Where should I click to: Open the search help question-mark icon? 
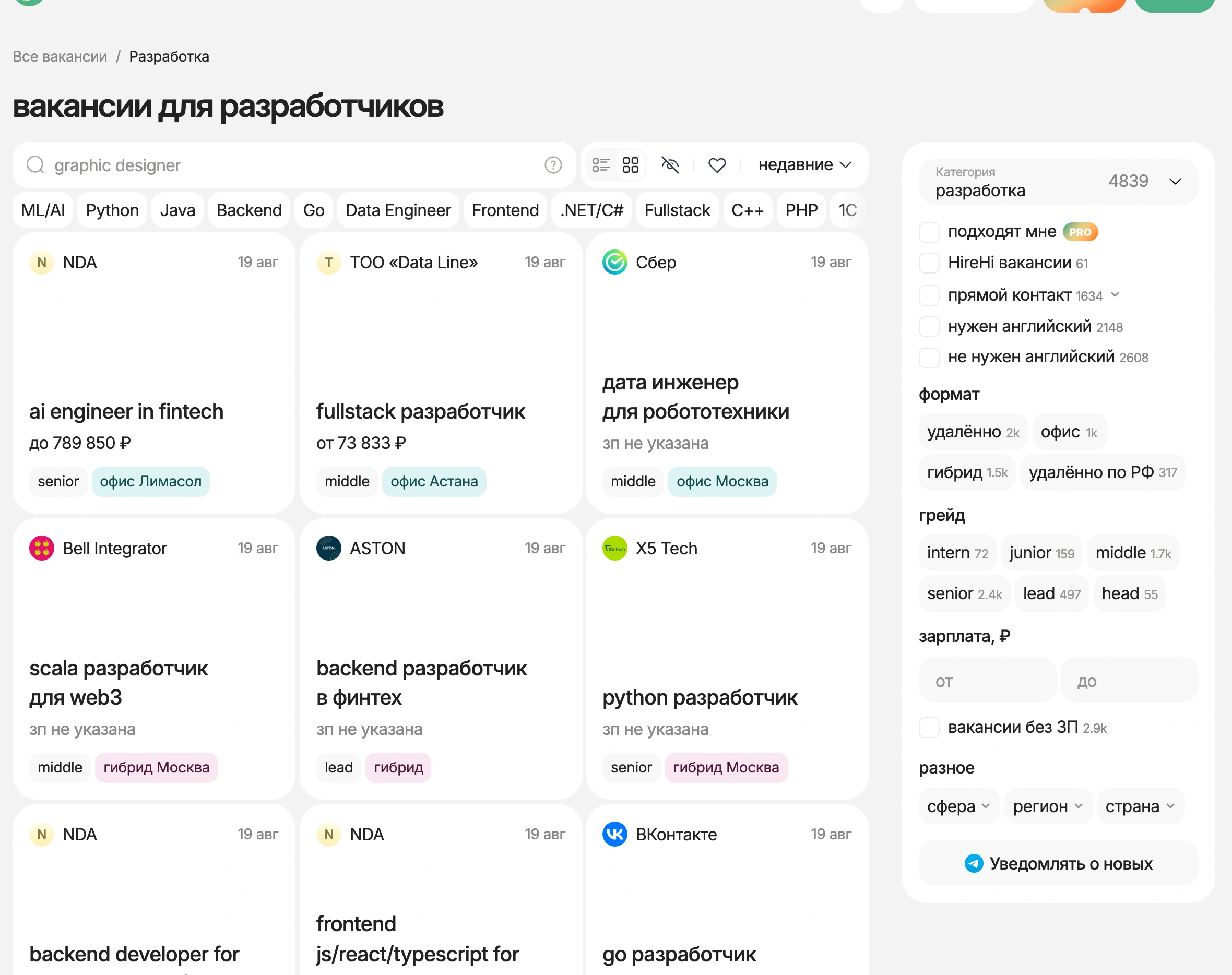coord(553,165)
